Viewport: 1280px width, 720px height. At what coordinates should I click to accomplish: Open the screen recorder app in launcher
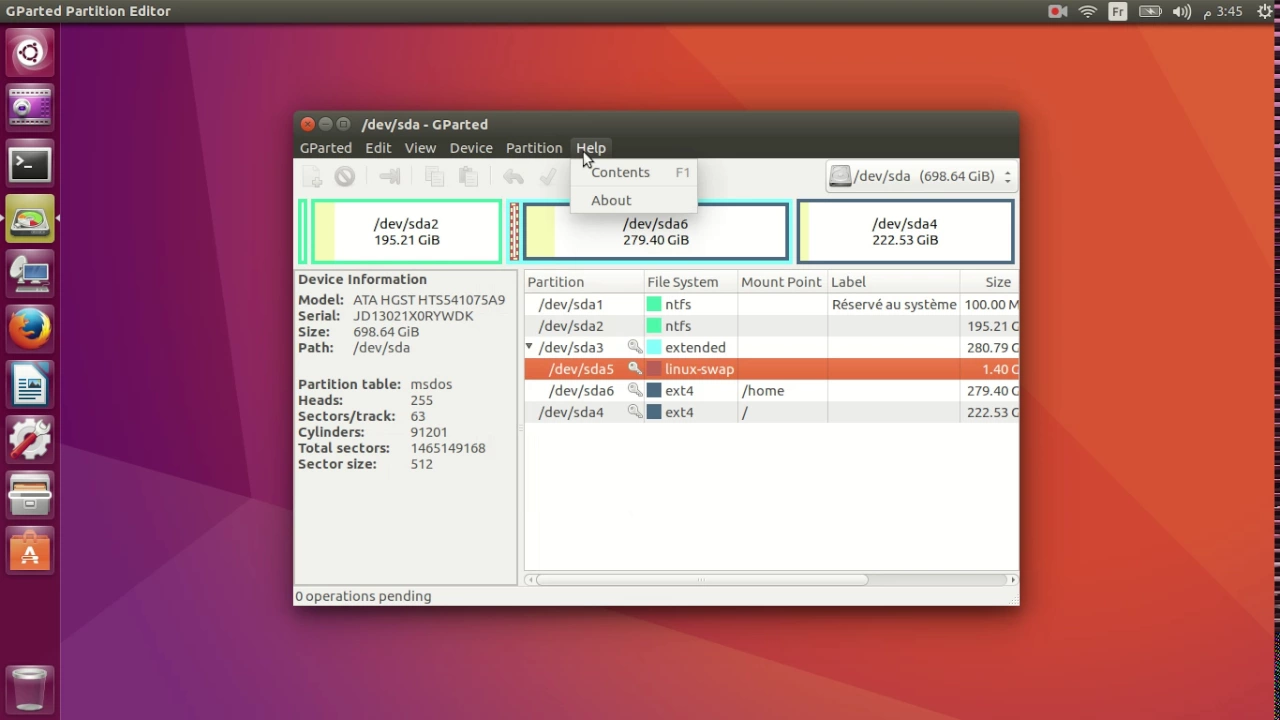[30, 107]
